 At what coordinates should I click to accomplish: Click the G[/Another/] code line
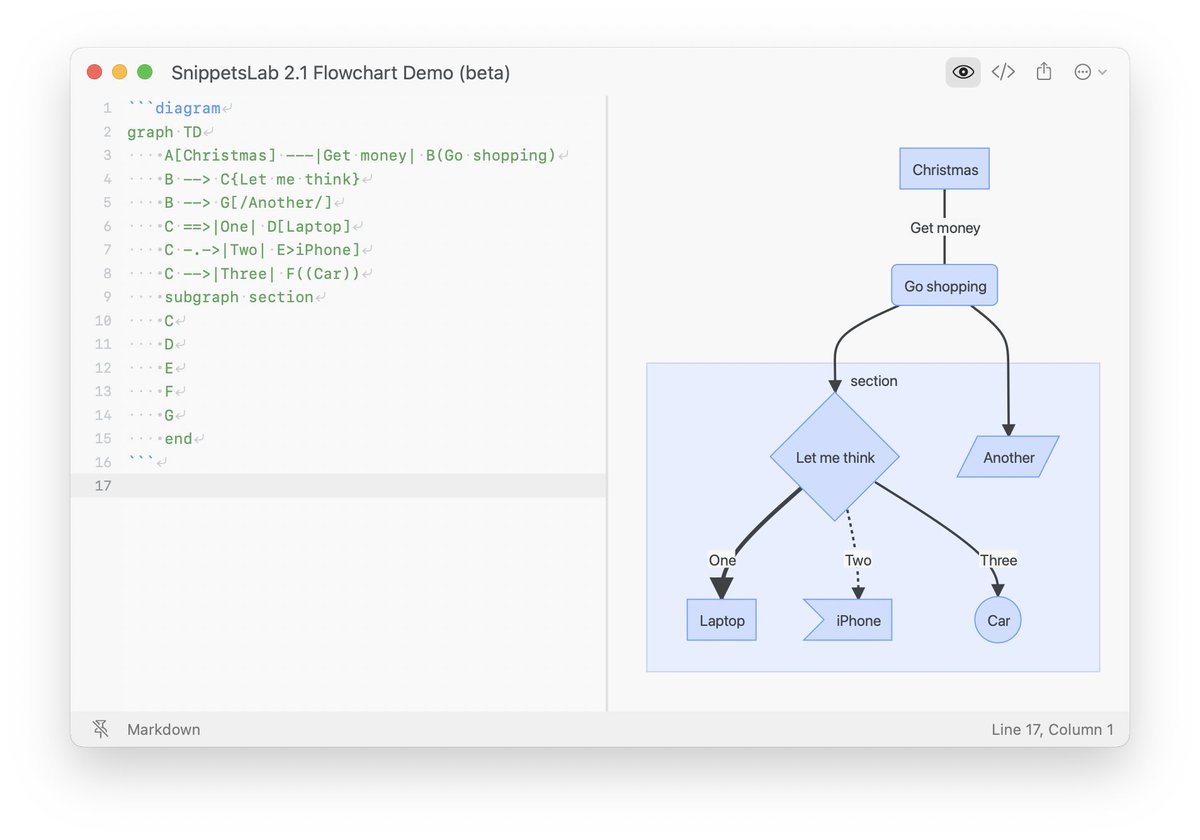pos(248,203)
